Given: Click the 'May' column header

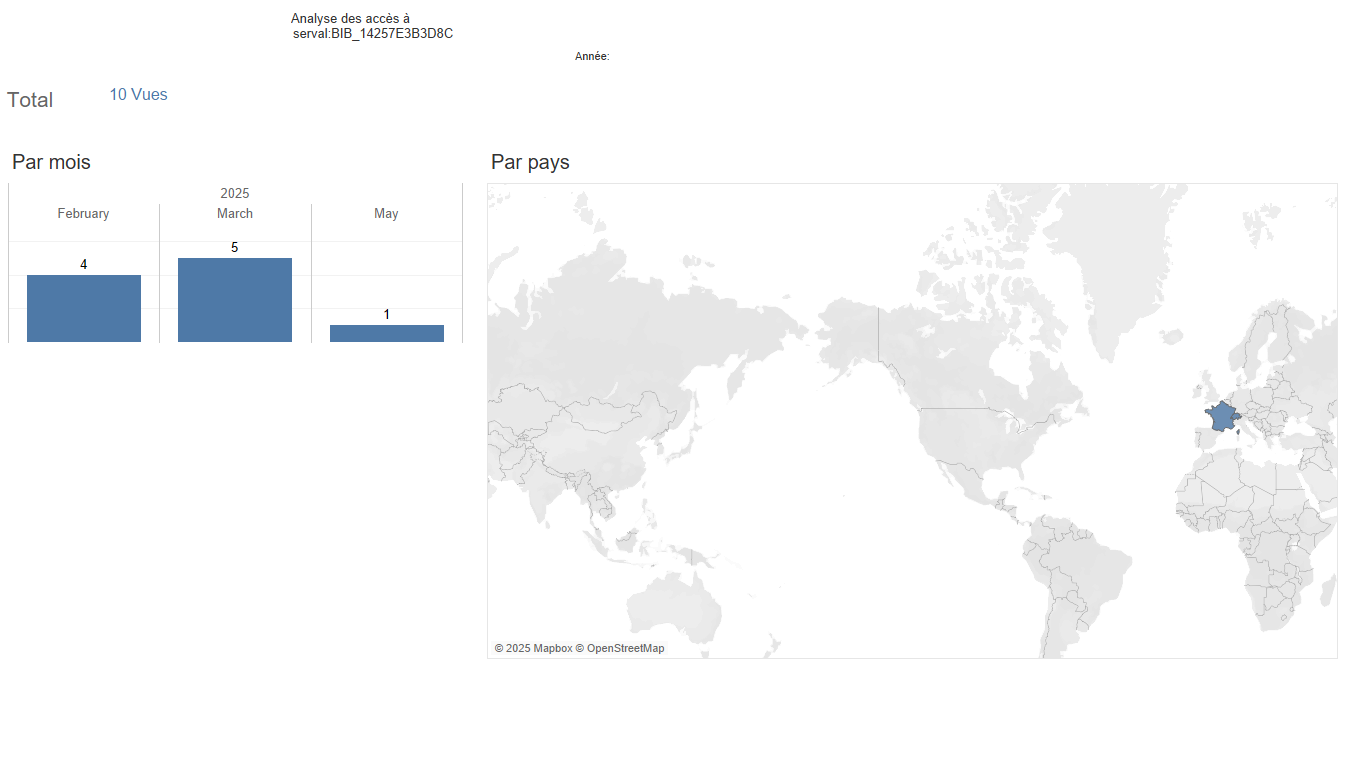Looking at the screenshot, I should click(386, 214).
